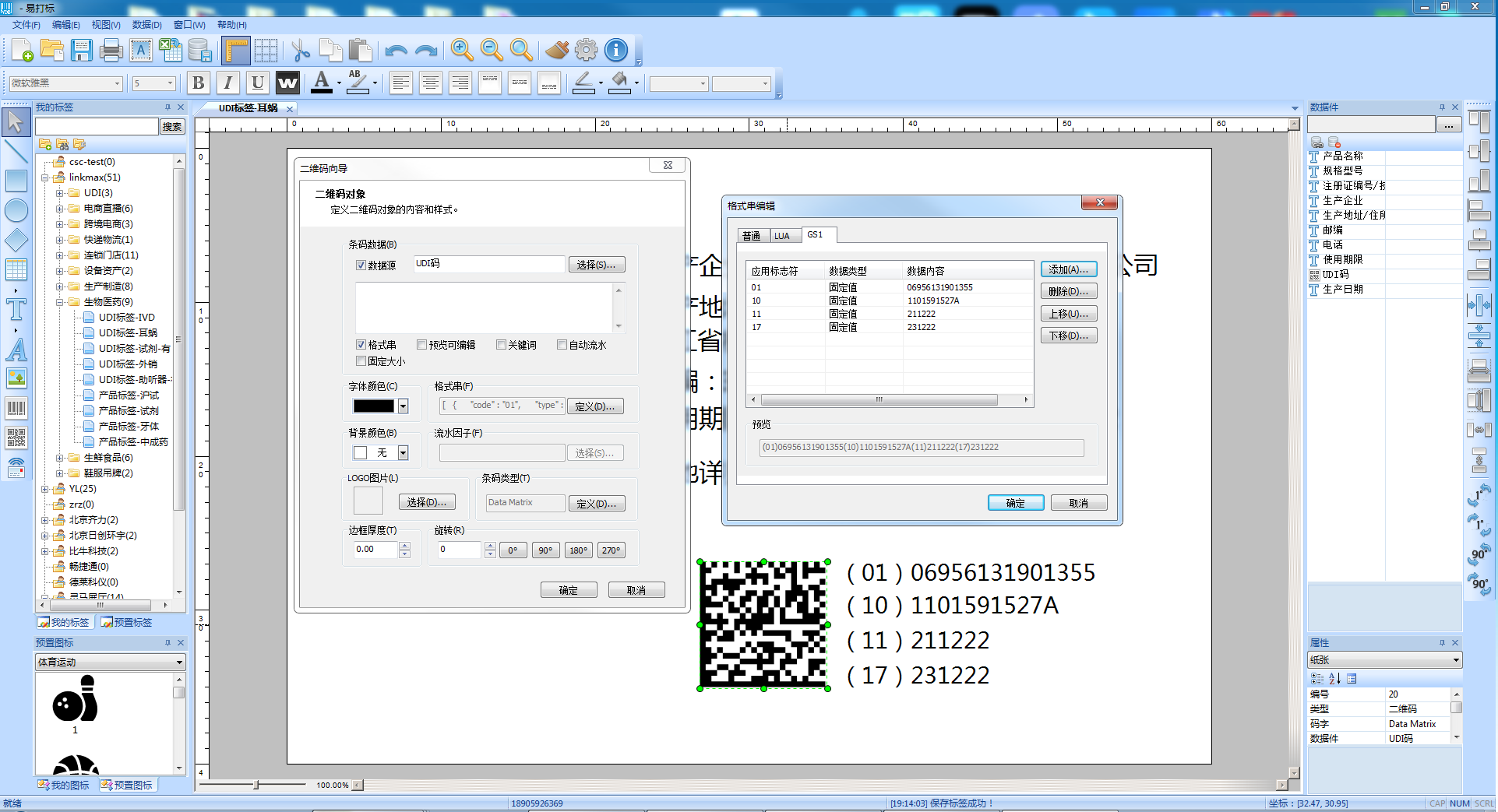Select the pointer arrow tool
This screenshot has width=1498, height=812.
pyautogui.click(x=16, y=122)
